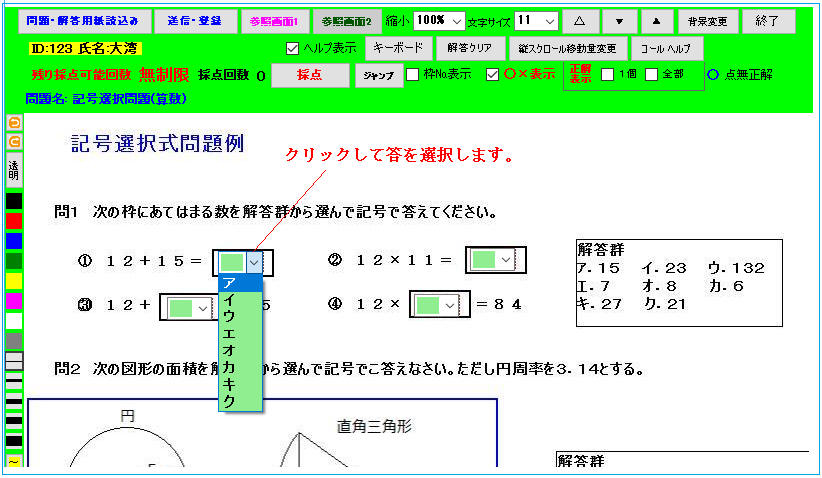This screenshot has height=478, width=822.
Task: Uncheck the ヘルプ表示 checkbox
Action: coord(293,48)
